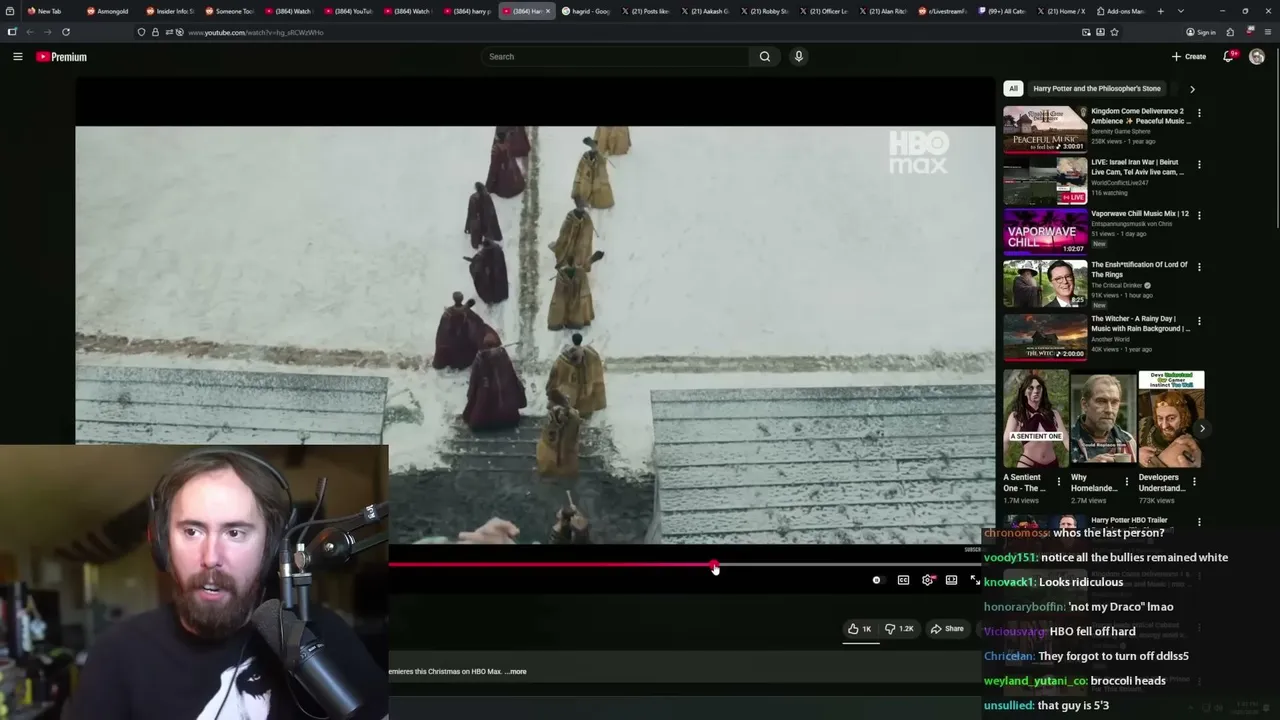Open the WorldConflictLive247 channel link
This screenshot has height=720, width=1280.
pos(1120,183)
